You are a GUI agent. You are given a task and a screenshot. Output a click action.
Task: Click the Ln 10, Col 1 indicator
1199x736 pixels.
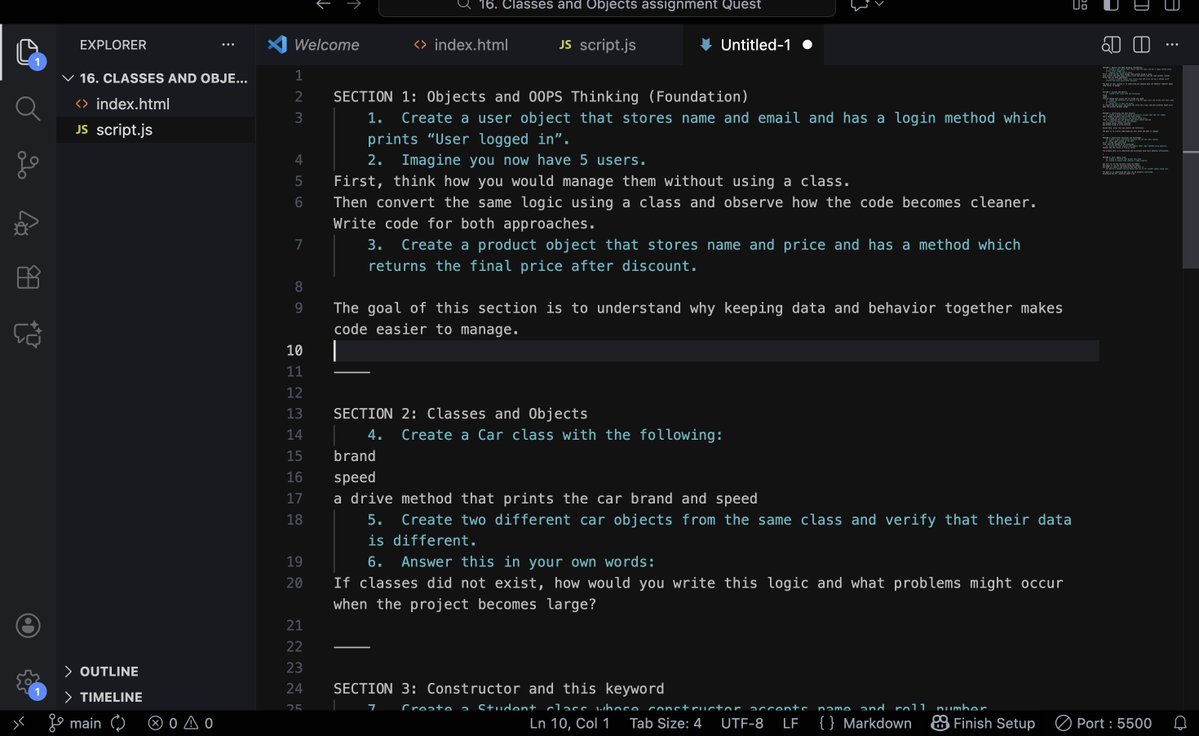[x=570, y=723]
